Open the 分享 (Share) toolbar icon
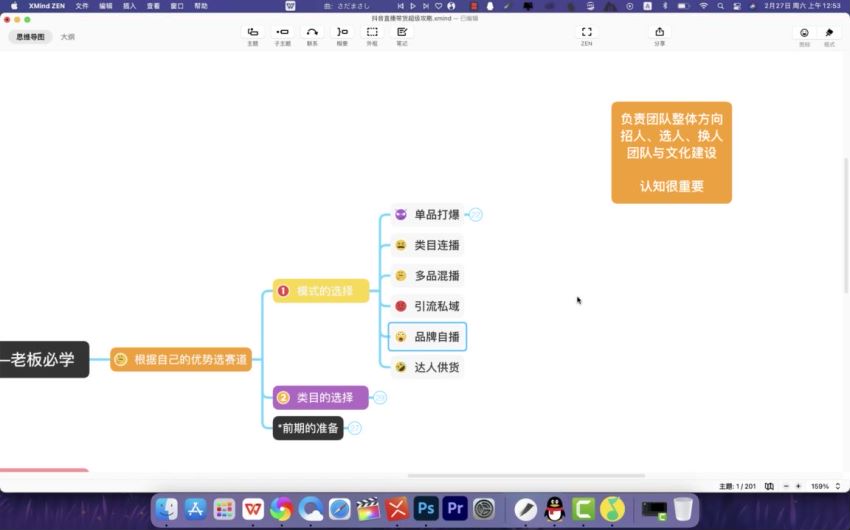850x530 pixels. pyautogui.click(x=659, y=32)
